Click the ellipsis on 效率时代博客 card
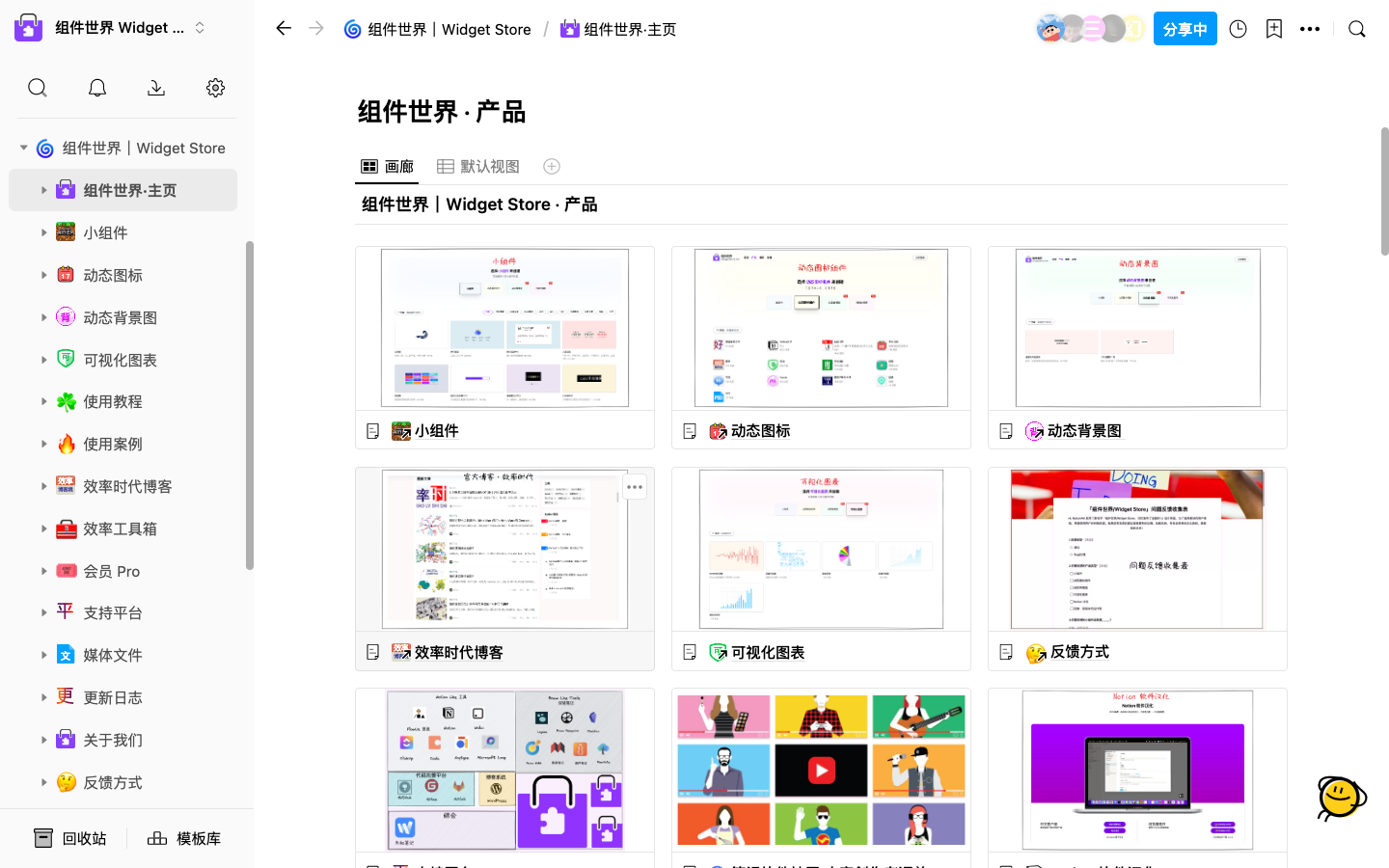This screenshot has width=1389, height=868. [635, 487]
